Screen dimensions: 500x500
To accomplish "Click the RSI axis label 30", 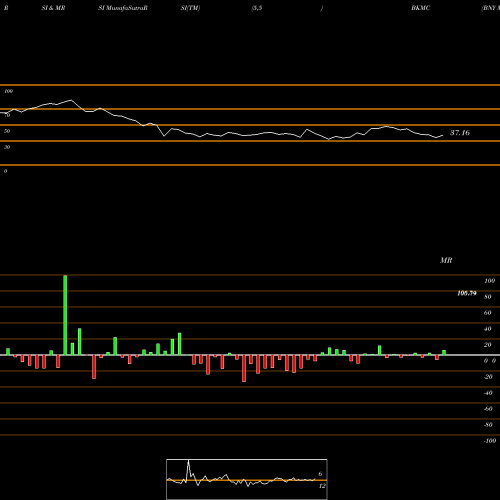I will [7, 147].
